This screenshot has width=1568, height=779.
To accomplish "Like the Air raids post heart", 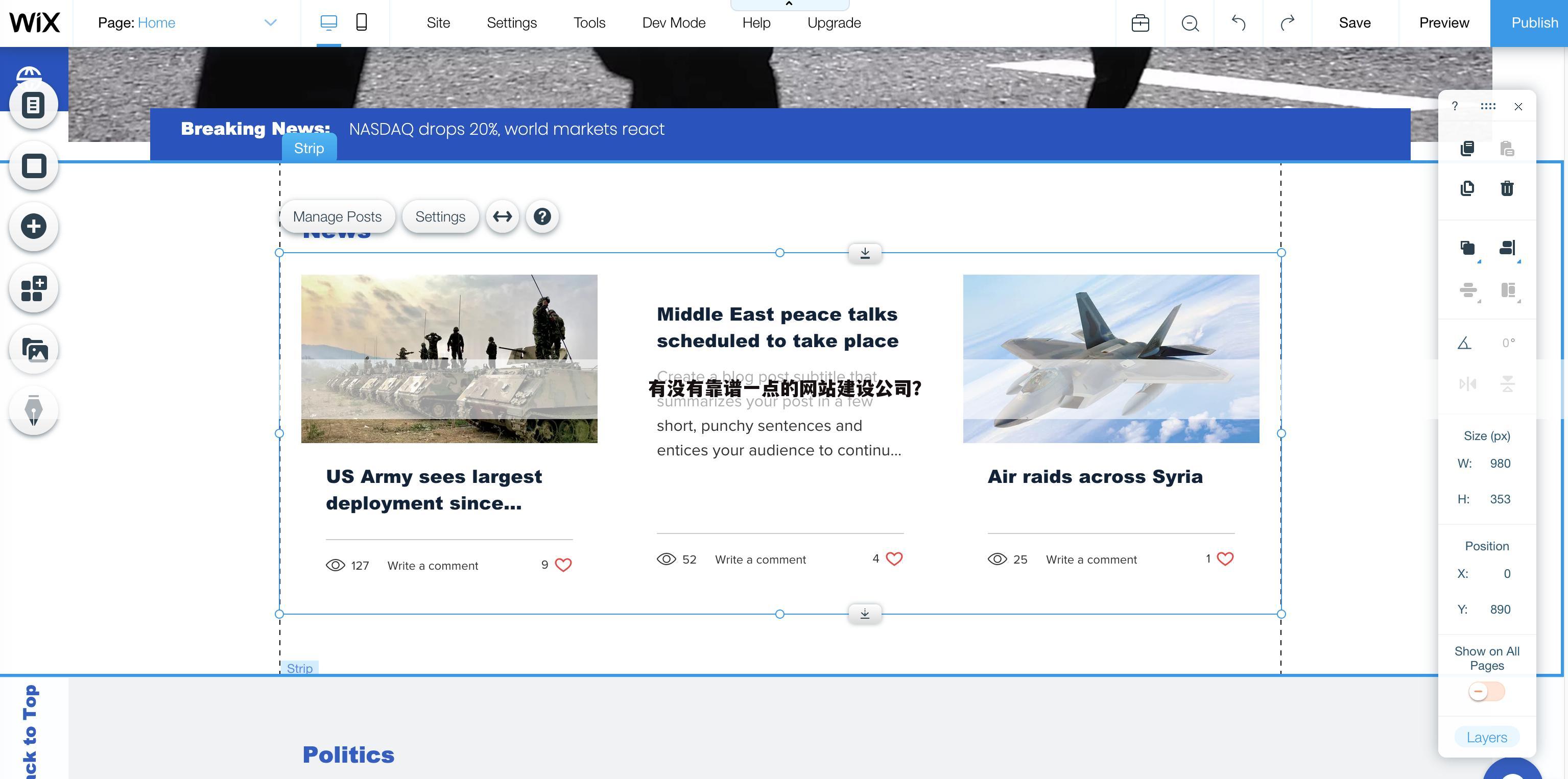I will (x=1225, y=558).
